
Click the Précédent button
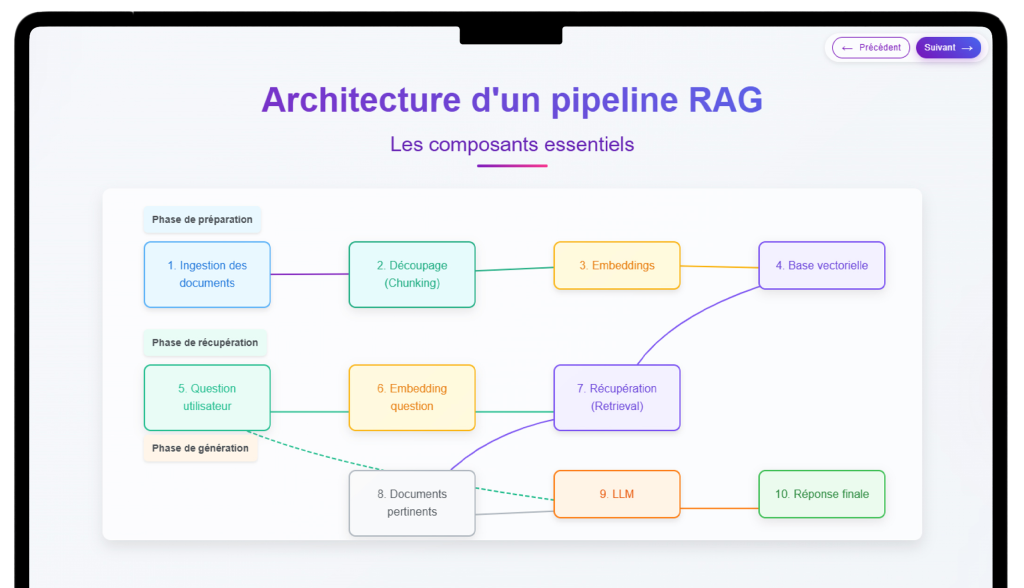click(x=871, y=48)
